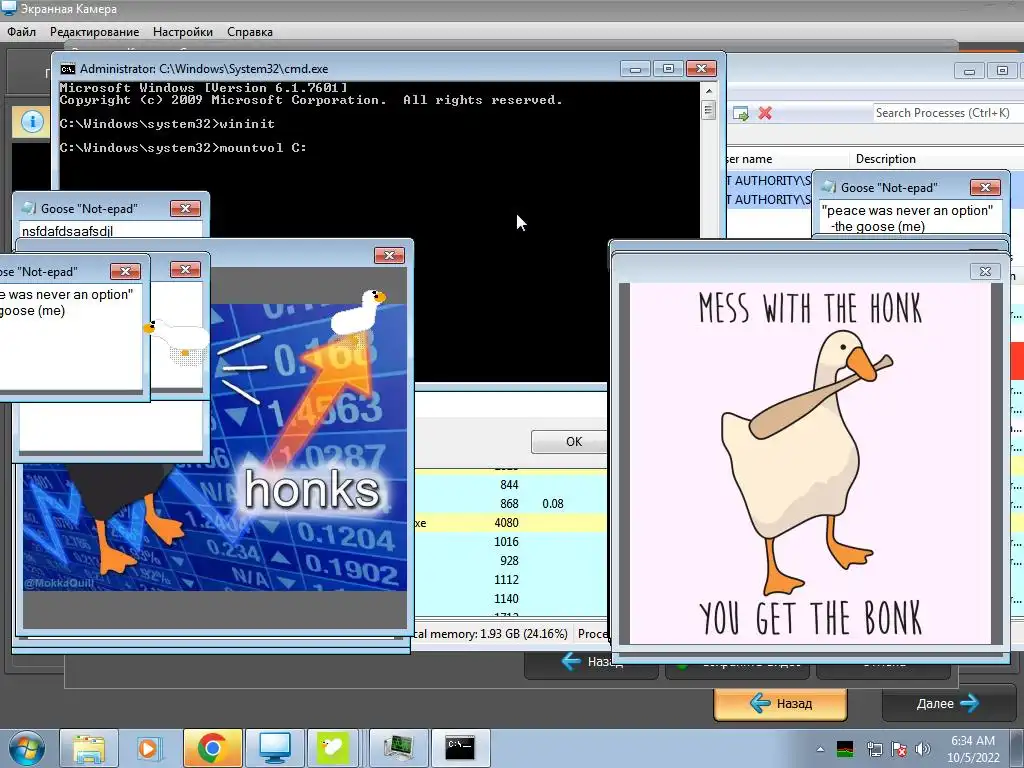Viewport: 1024px width, 768px height.
Task: Open Windows Media Player from the taskbar
Action: tap(148, 748)
